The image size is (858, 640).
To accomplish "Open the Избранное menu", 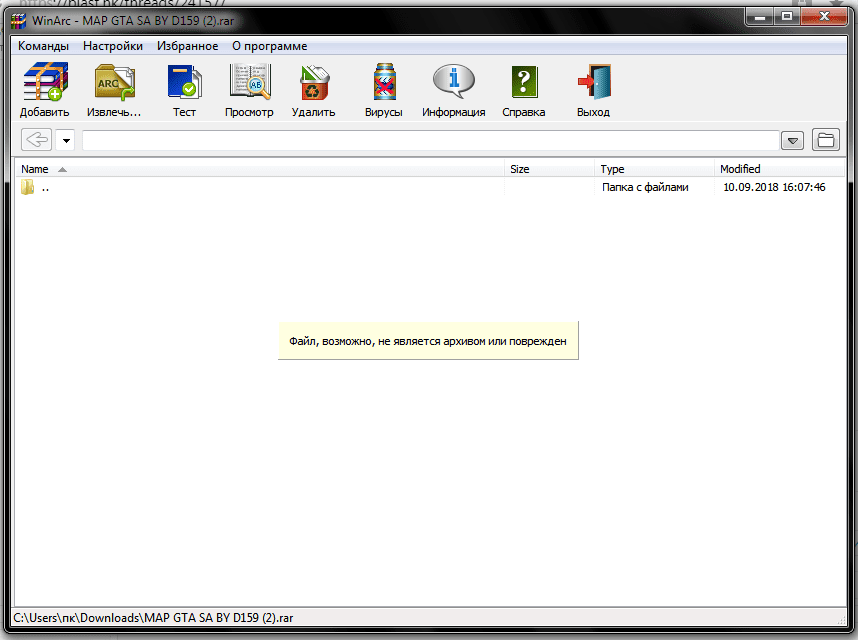I will (188, 46).
